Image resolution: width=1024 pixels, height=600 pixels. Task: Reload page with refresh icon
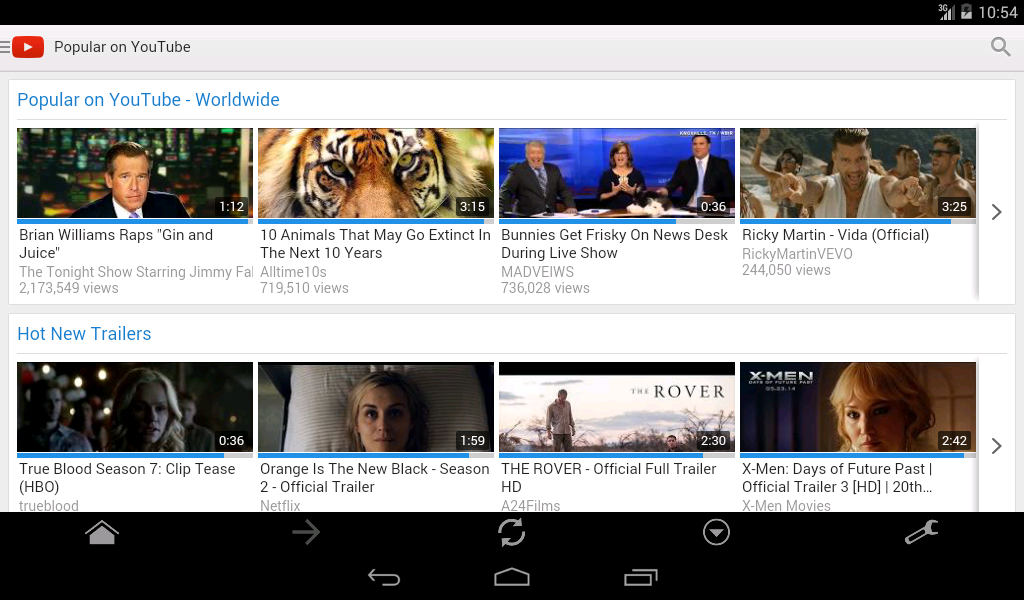coord(511,533)
